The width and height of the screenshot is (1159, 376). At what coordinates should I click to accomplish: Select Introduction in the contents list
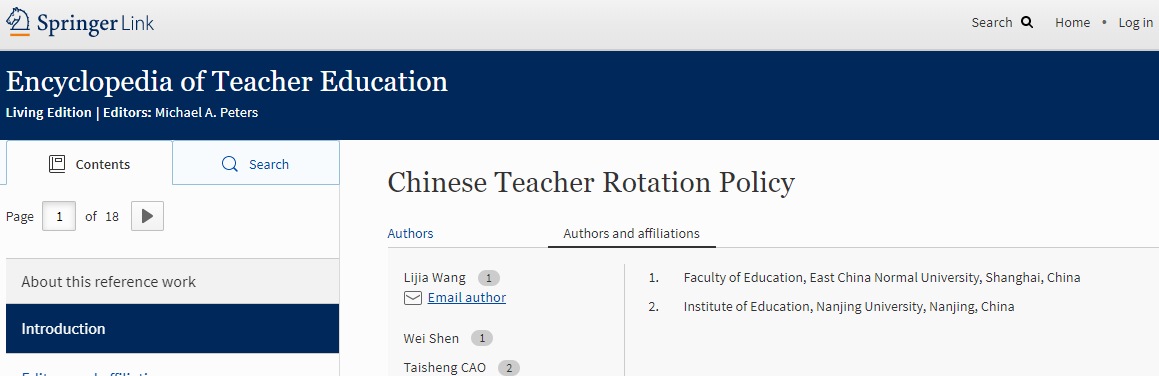point(172,329)
